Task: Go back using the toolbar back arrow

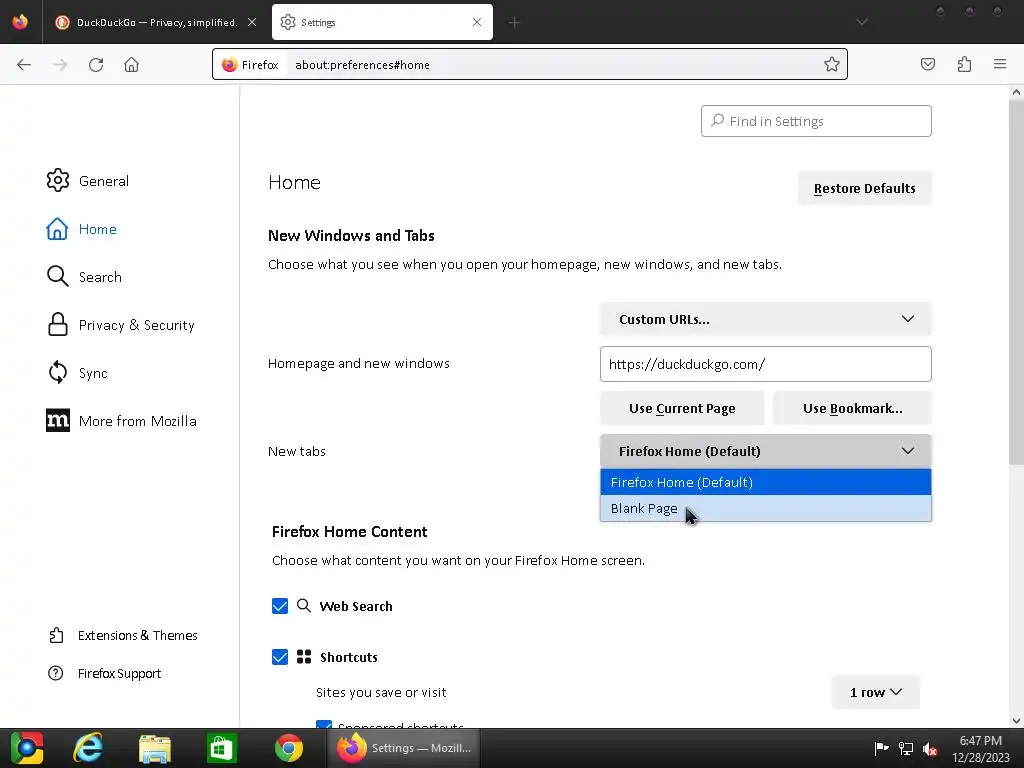Action: tap(24, 65)
